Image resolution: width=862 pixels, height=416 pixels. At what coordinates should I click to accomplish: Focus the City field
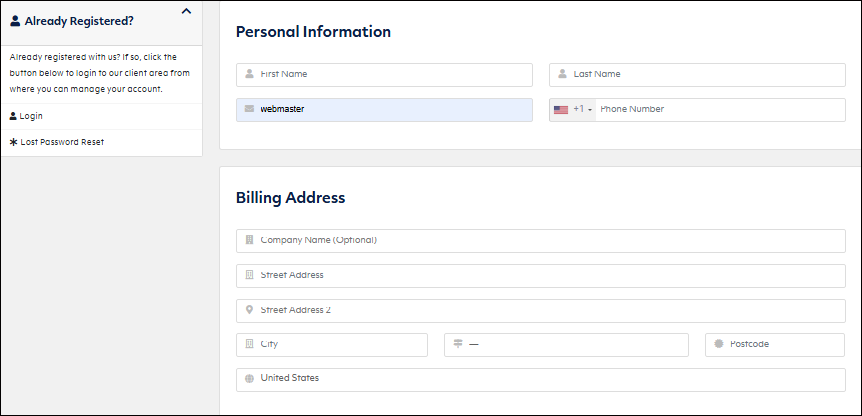332,345
